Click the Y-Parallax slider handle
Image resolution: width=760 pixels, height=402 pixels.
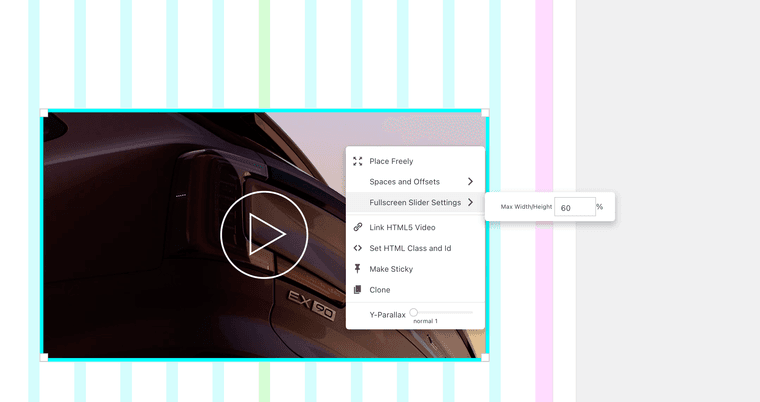(414, 313)
